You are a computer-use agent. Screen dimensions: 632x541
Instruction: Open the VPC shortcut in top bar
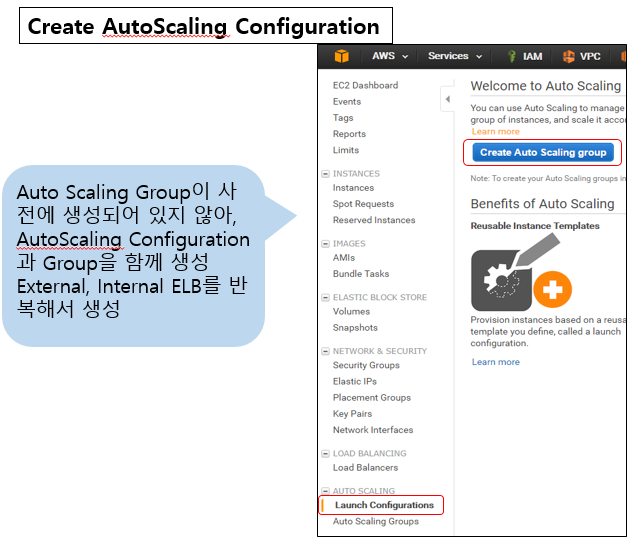(581, 56)
